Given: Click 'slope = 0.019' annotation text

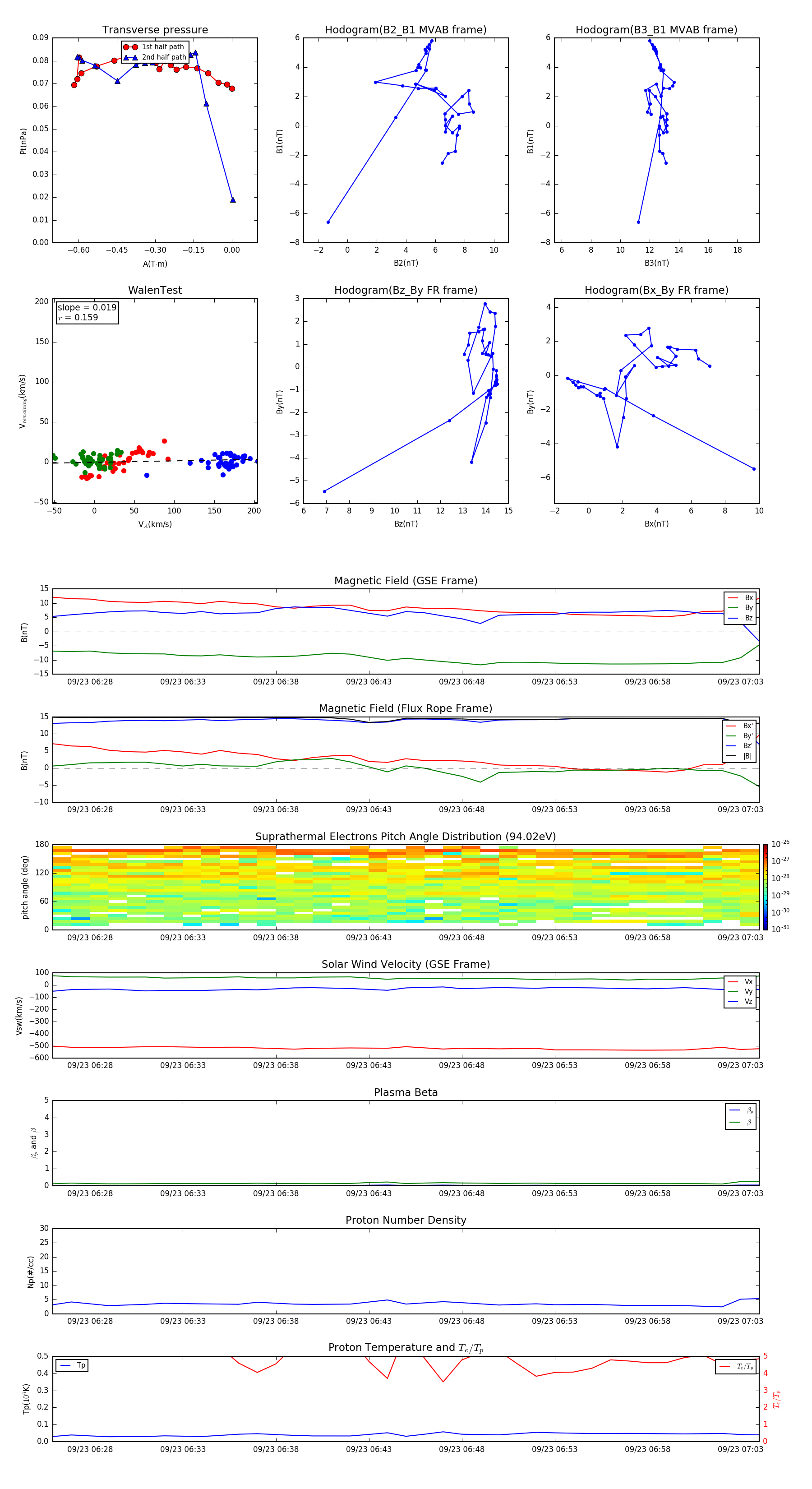Looking at the screenshot, I should [x=87, y=308].
